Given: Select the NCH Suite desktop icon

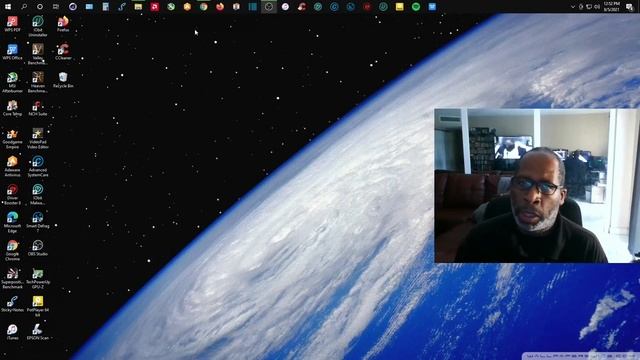Looking at the screenshot, I should pos(38,108).
